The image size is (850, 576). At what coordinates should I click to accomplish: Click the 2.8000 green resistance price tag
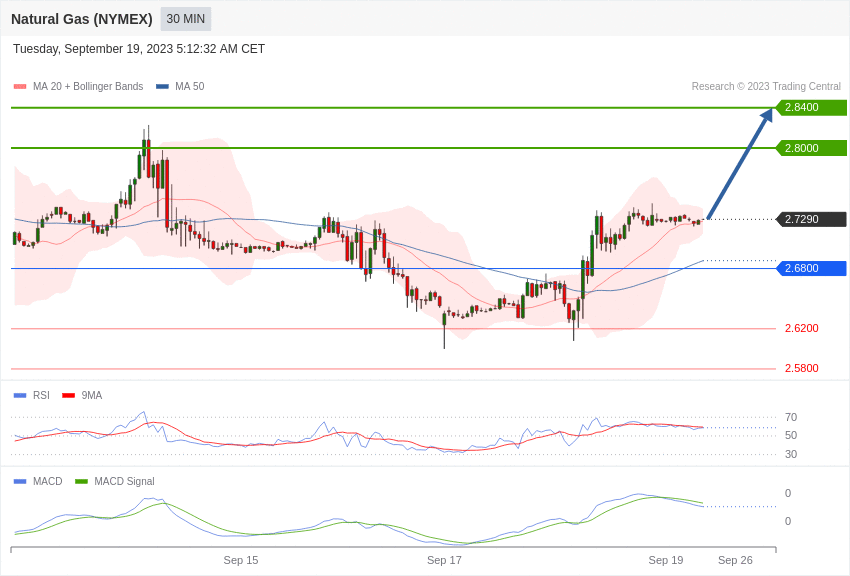click(811, 148)
